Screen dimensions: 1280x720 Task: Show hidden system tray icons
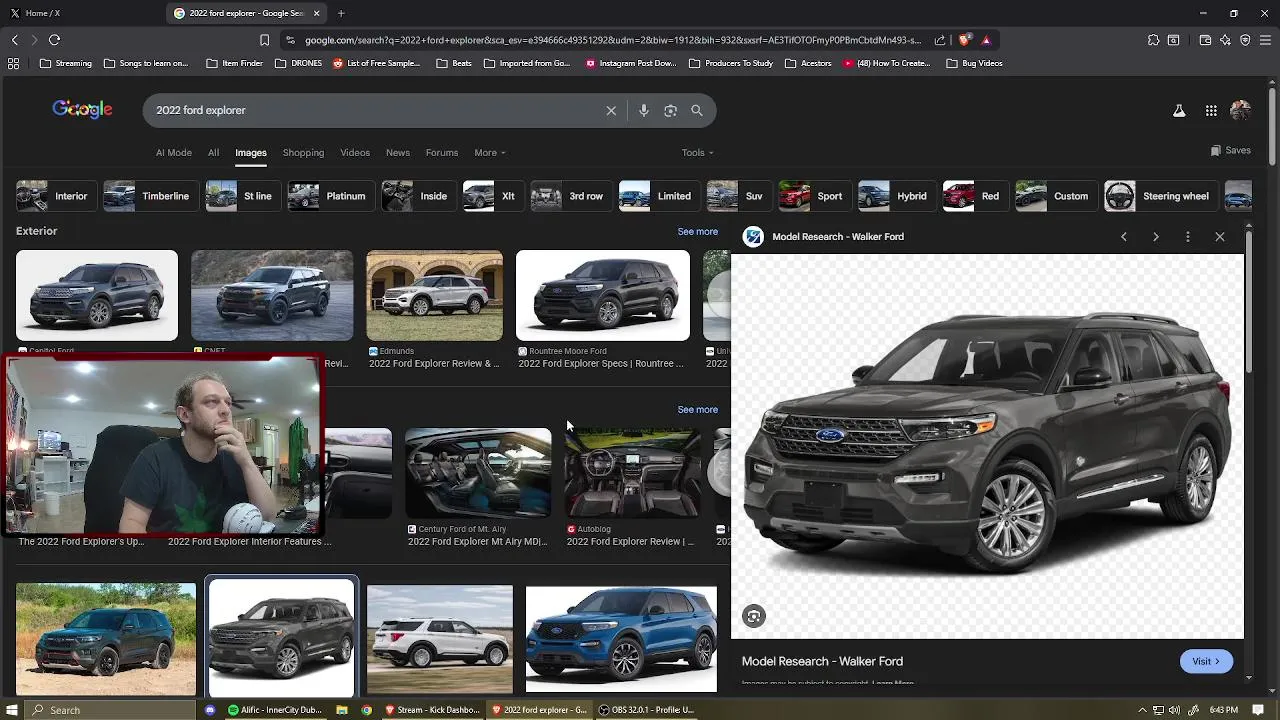tap(1143, 710)
